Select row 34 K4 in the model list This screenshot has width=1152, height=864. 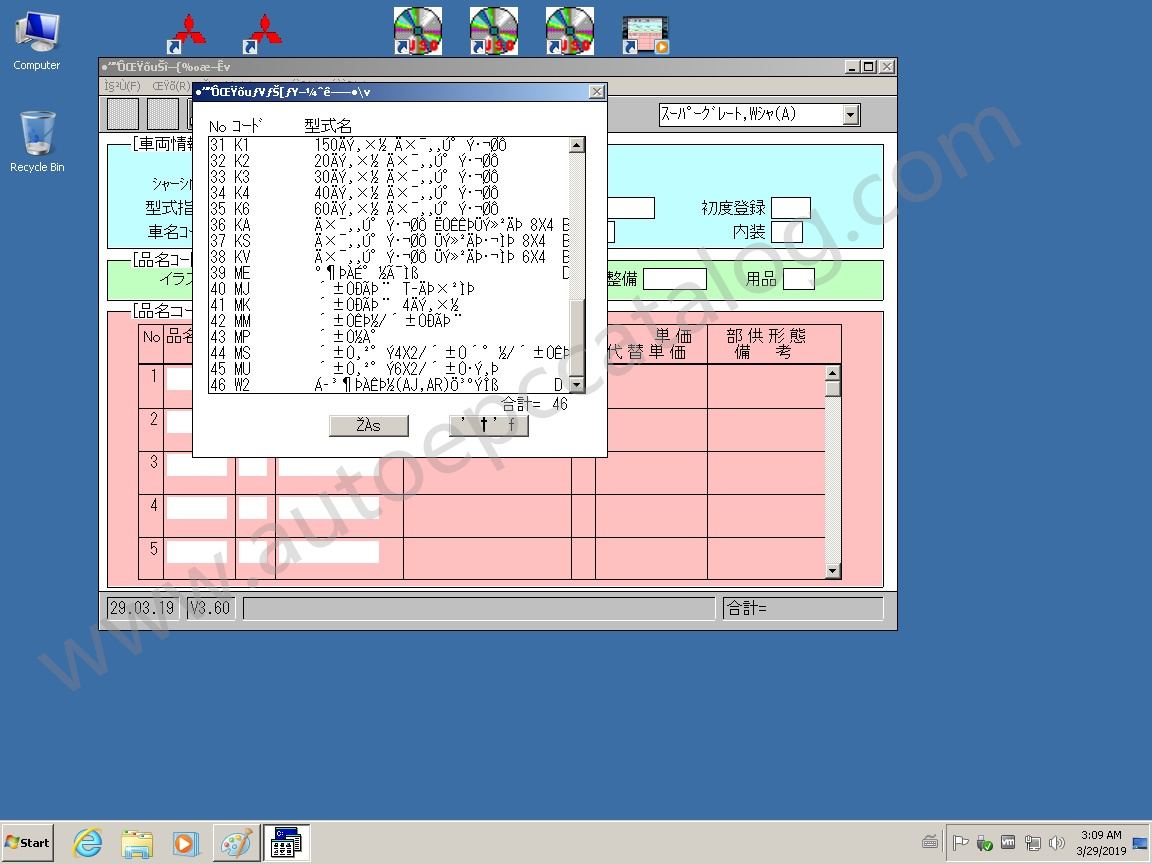click(x=389, y=193)
